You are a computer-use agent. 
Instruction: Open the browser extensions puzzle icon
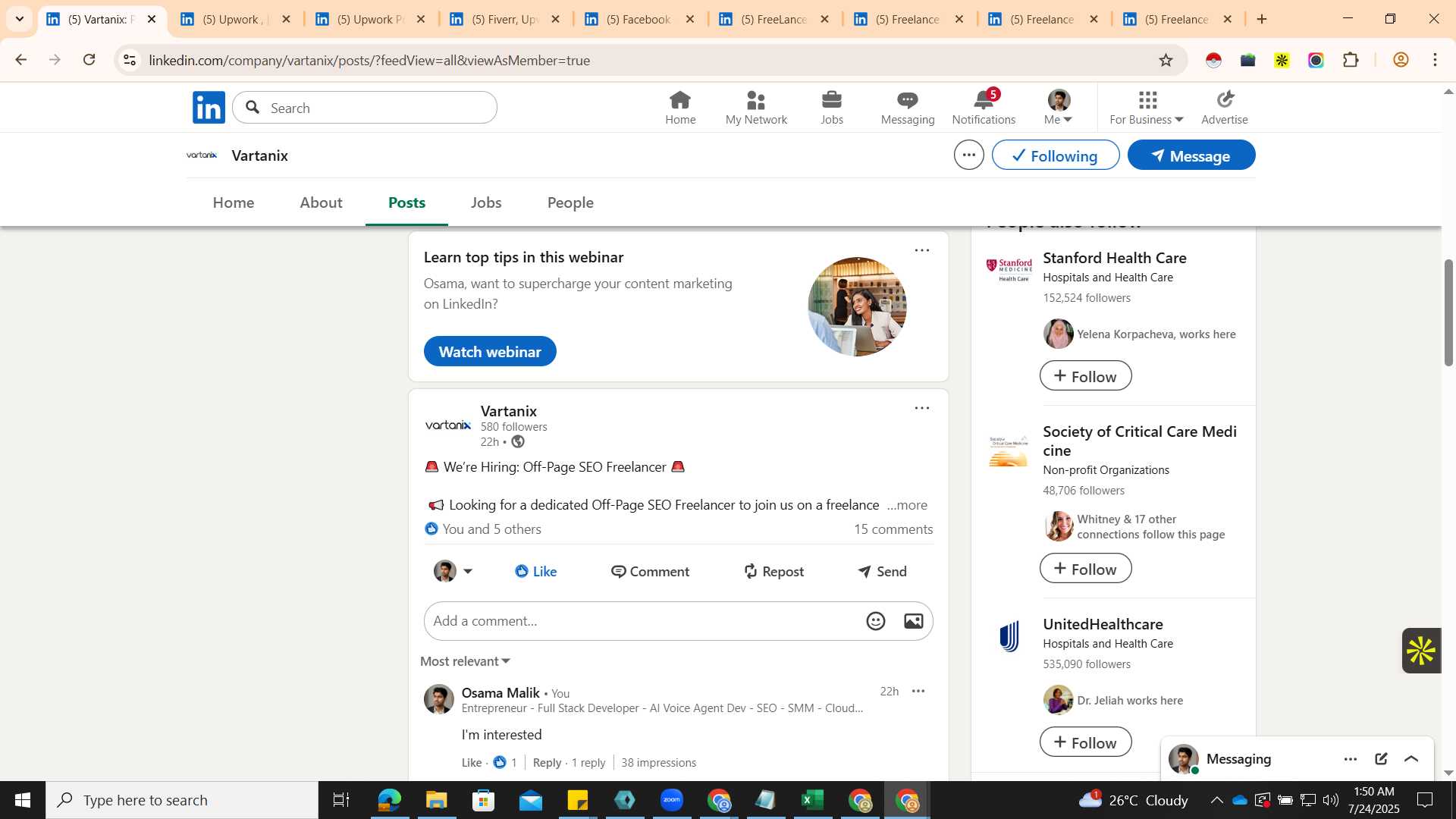pos(1351,60)
